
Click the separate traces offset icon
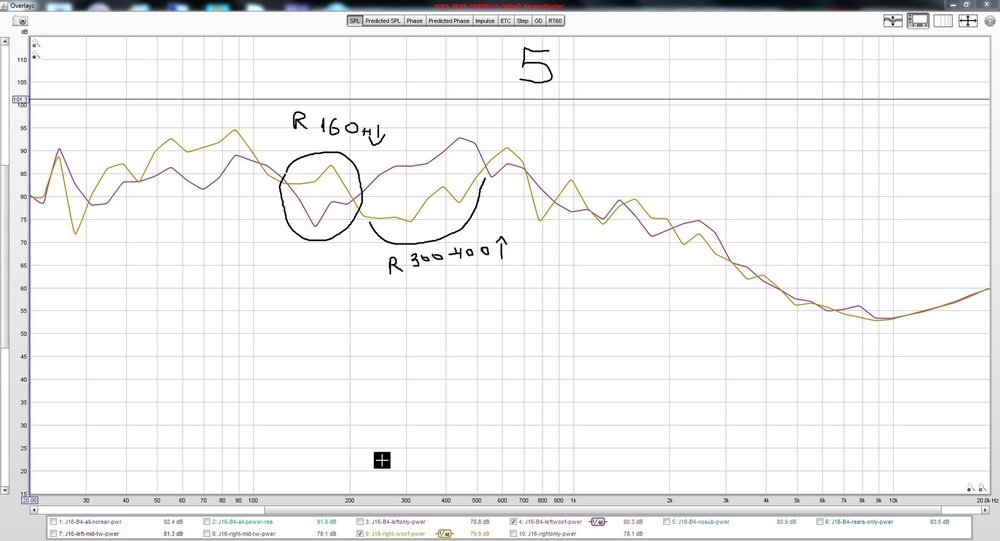(x=893, y=21)
